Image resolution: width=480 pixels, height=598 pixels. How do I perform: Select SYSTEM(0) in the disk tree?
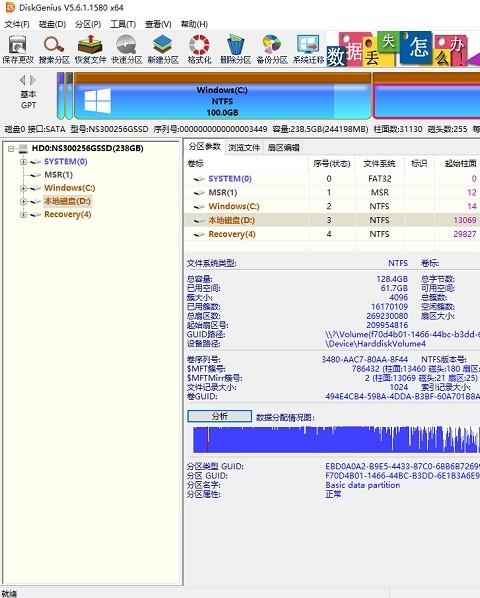[66, 162]
